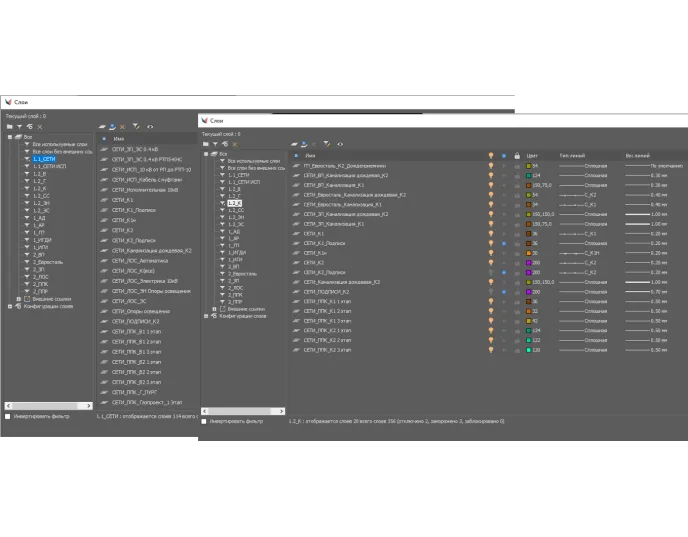The image size is (688, 537).
Task: Click the lightbulb column header icon
Action: click(490, 156)
